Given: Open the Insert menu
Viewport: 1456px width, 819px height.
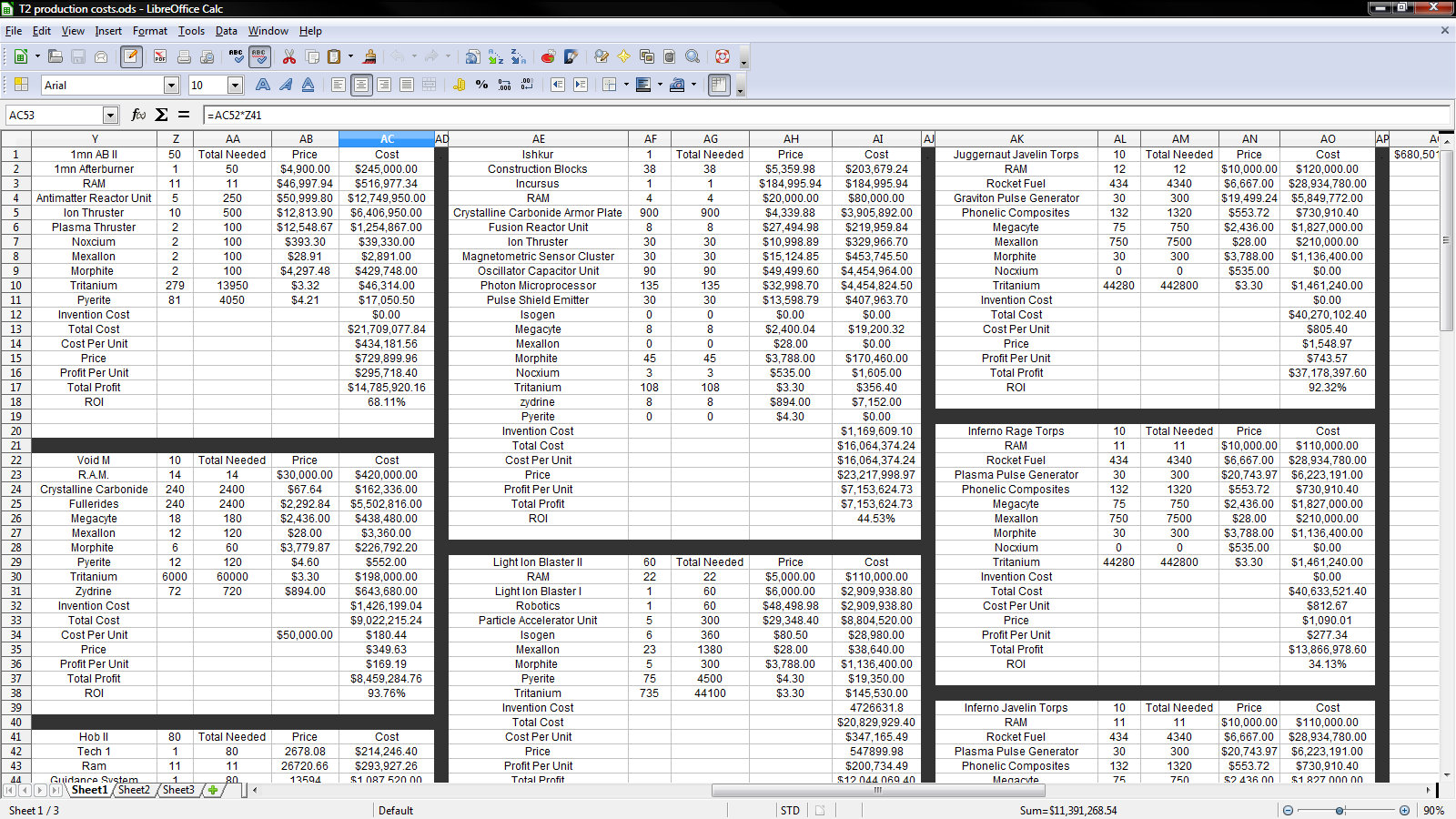Looking at the screenshot, I should (x=108, y=31).
